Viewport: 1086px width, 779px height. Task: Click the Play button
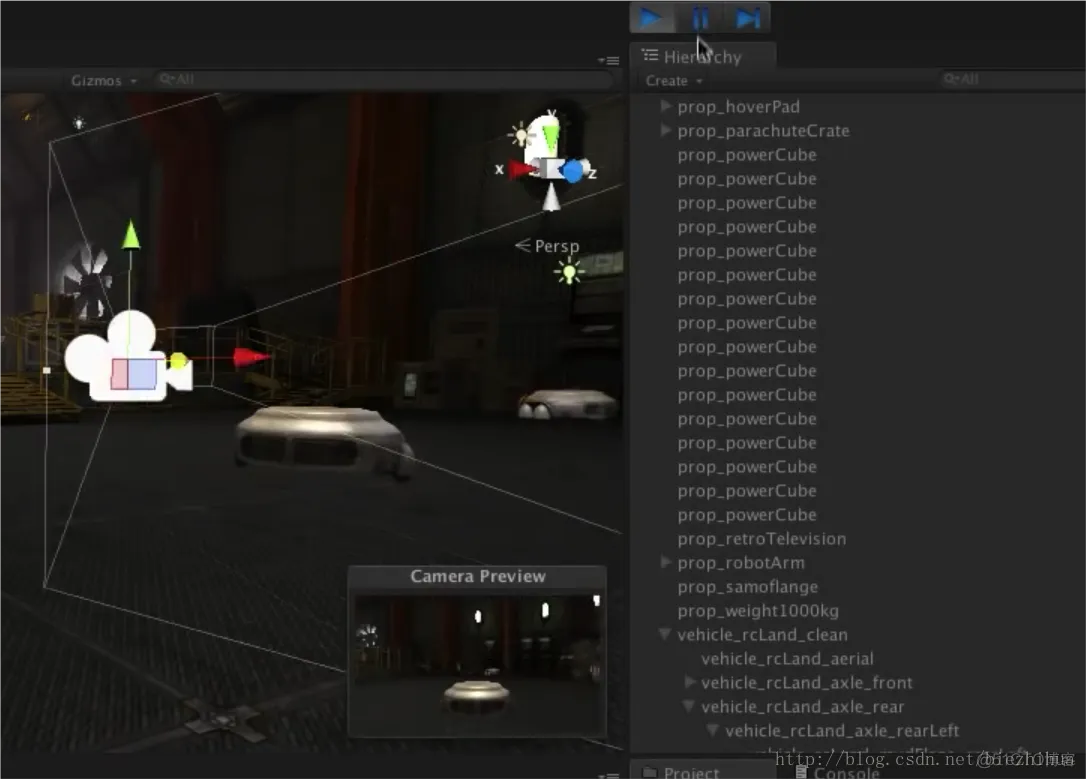pyautogui.click(x=651, y=18)
